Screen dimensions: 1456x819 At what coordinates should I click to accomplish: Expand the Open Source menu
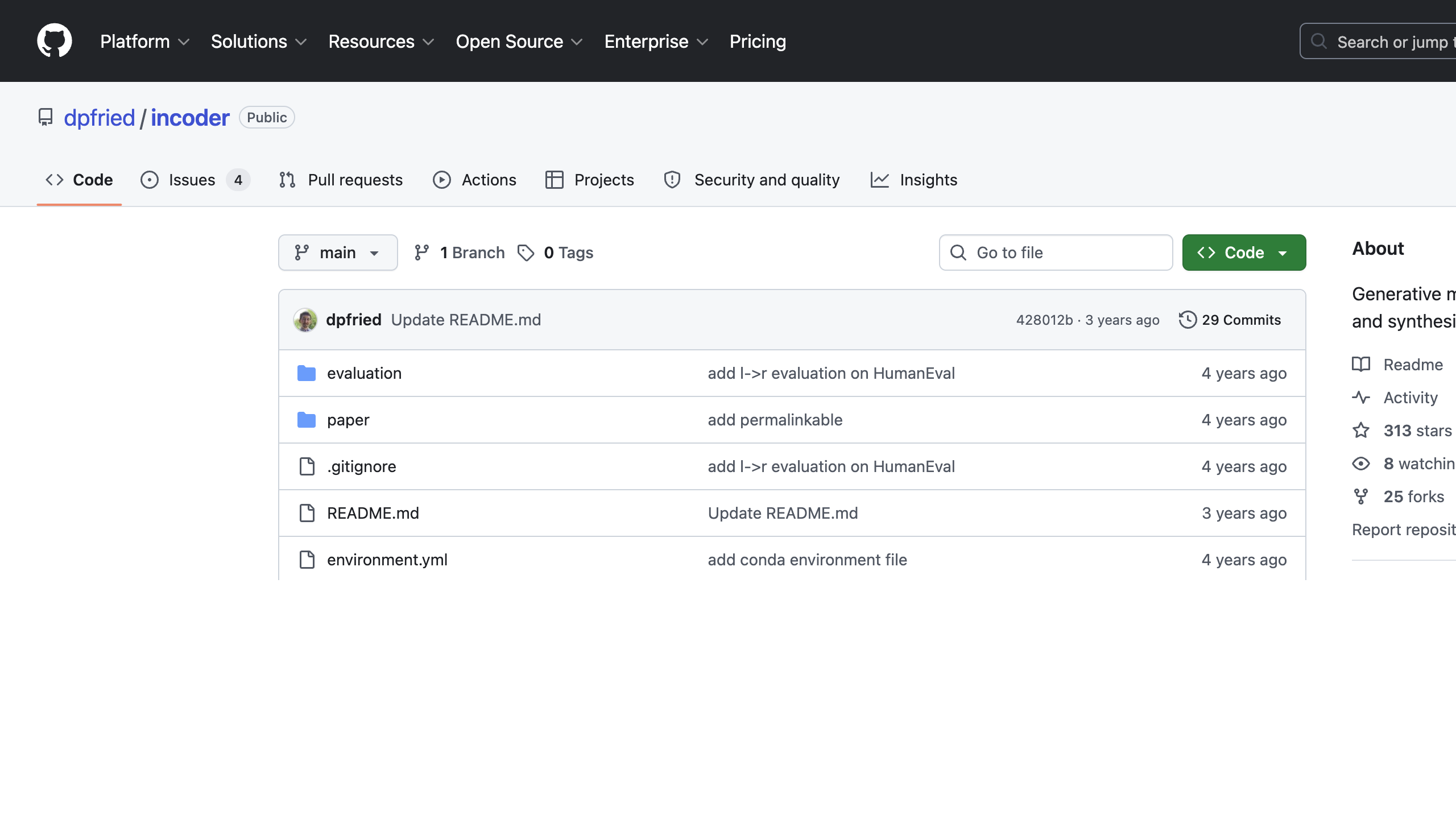tap(519, 42)
